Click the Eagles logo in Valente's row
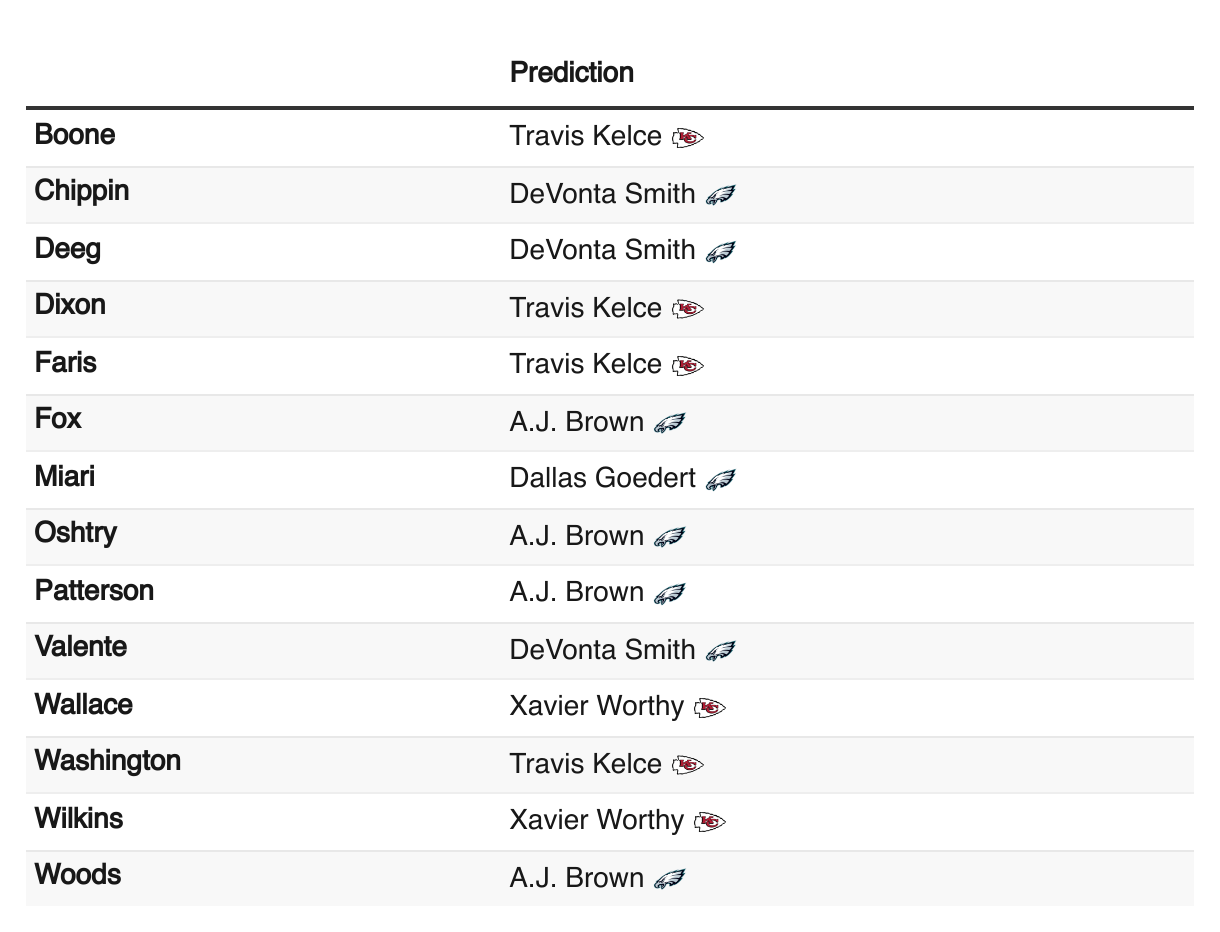The height and width of the screenshot is (932, 1220). coord(720,651)
